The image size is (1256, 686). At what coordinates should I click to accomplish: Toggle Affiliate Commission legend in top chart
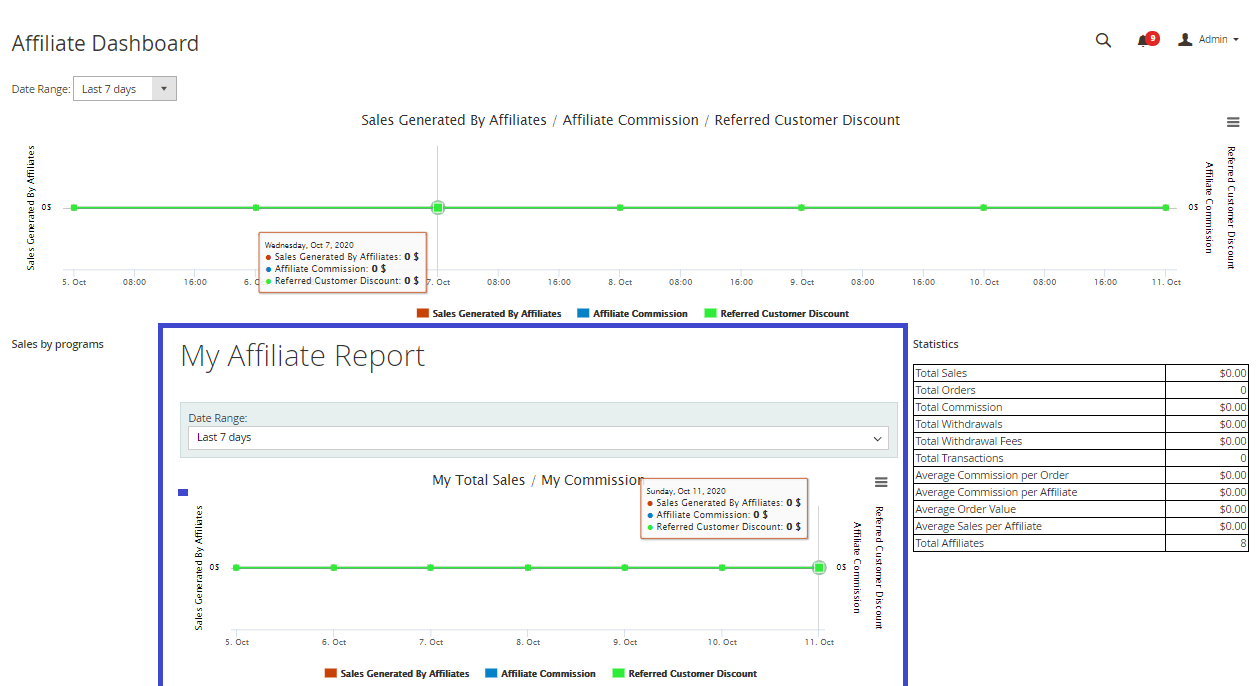click(x=632, y=314)
